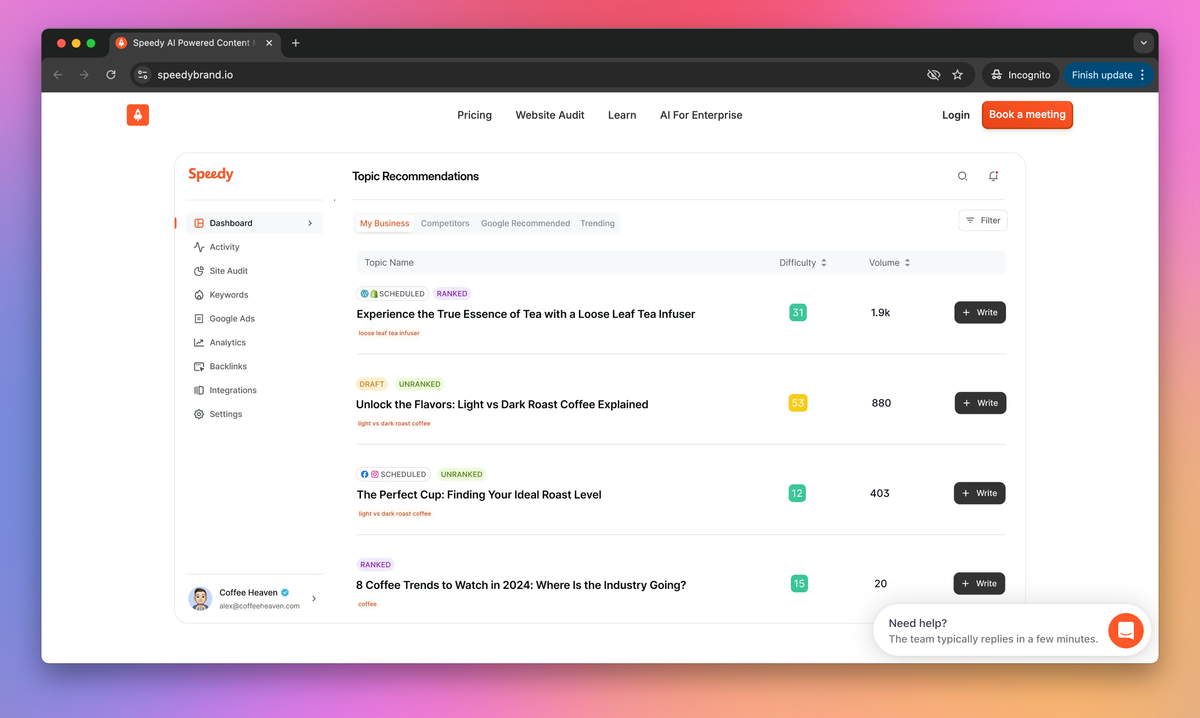Viewport: 1200px width, 718px height.
Task: Click the Speedy rocket logo icon
Action: (138, 115)
